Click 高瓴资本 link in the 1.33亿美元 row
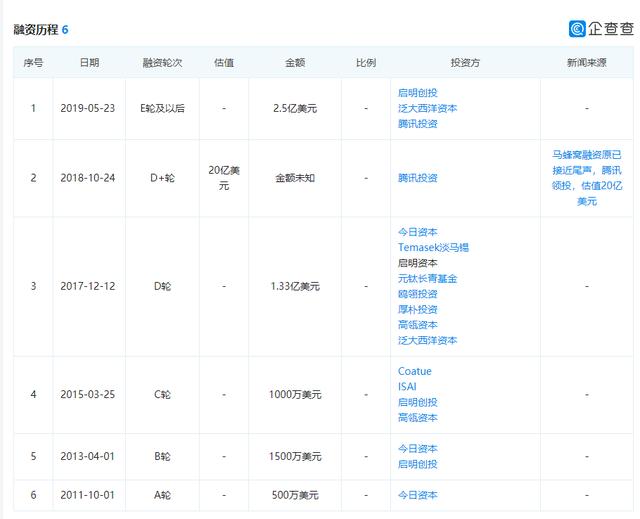The height and width of the screenshot is (519, 640). point(418,325)
